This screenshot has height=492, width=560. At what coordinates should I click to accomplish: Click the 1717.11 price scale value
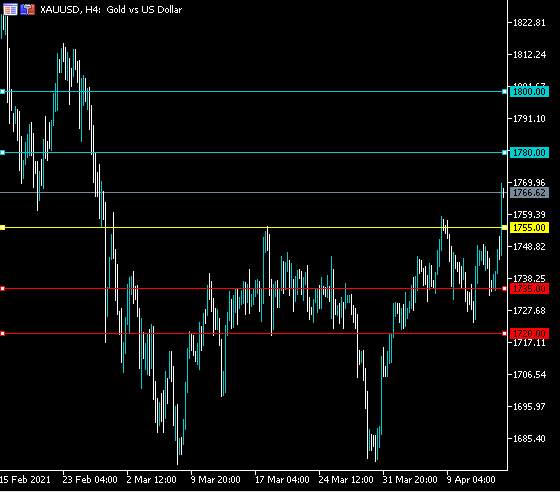tap(529, 343)
